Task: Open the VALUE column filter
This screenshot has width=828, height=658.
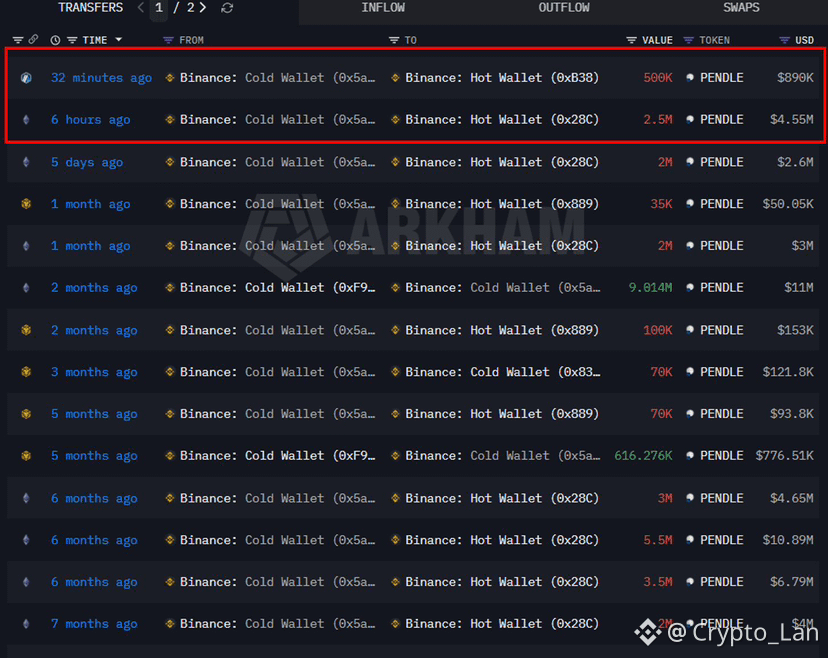Action: click(x=631, y=40)
